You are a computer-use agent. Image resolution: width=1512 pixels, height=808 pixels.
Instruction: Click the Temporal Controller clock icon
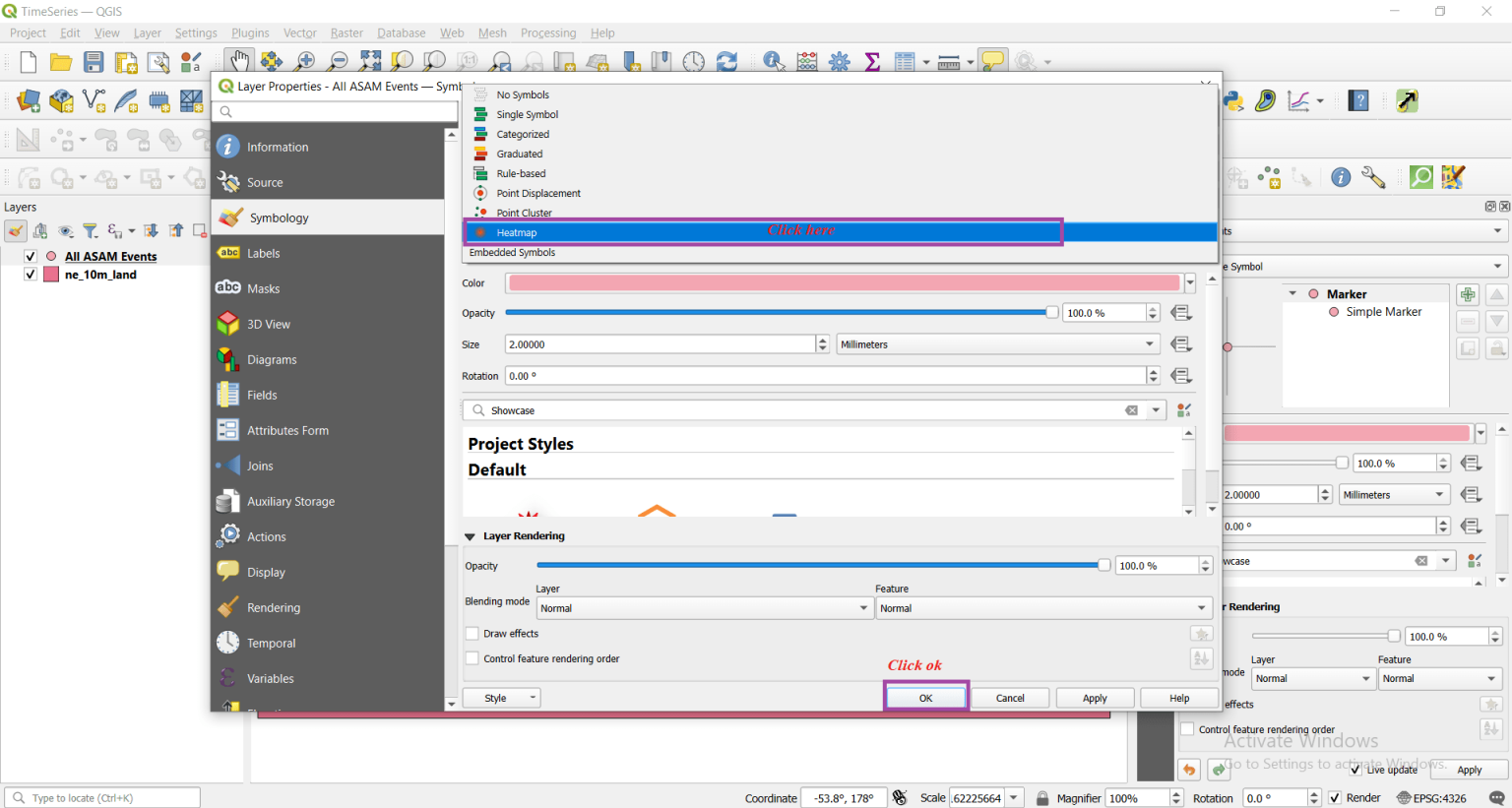[694, 61]
